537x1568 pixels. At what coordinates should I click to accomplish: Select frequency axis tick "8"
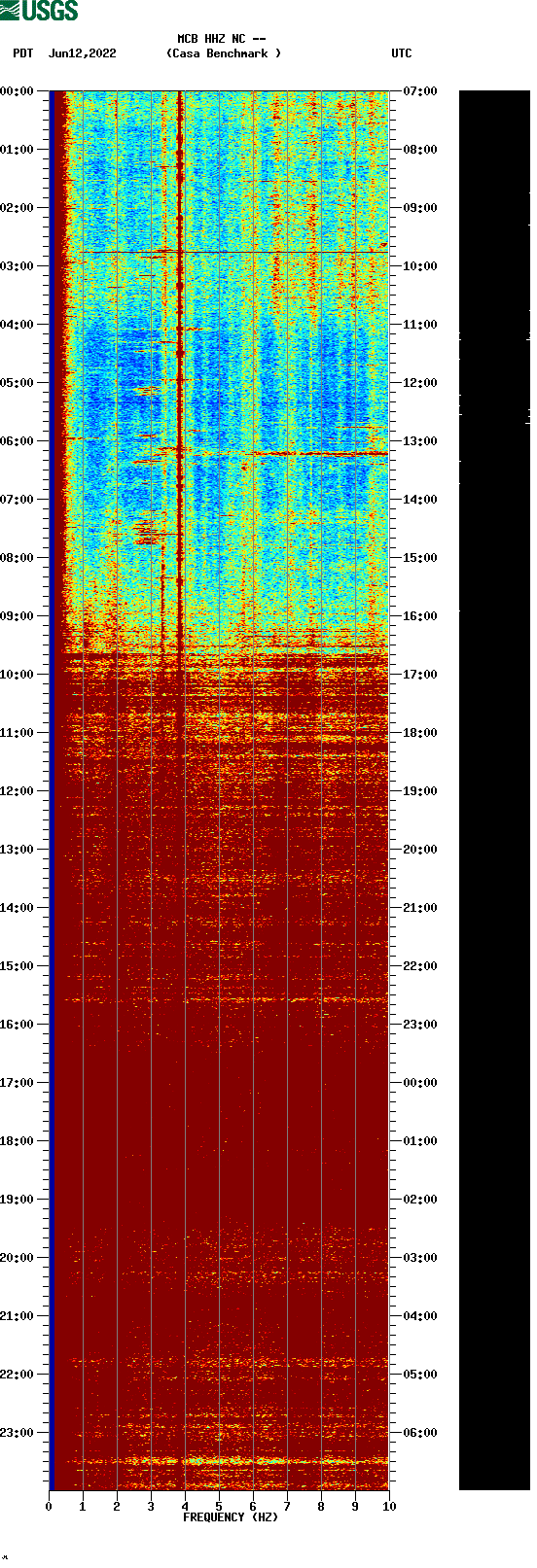coord(321,1507)
